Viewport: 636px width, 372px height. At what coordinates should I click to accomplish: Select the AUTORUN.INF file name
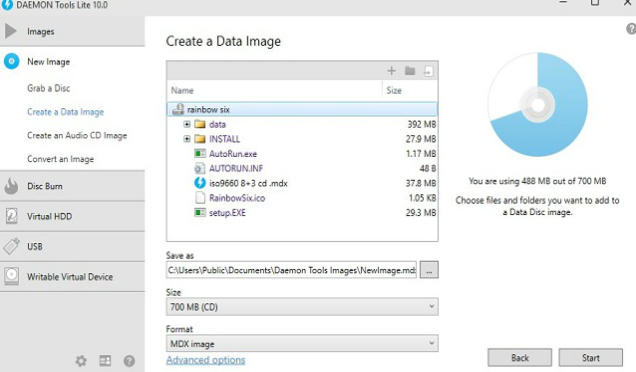(236, 168)
